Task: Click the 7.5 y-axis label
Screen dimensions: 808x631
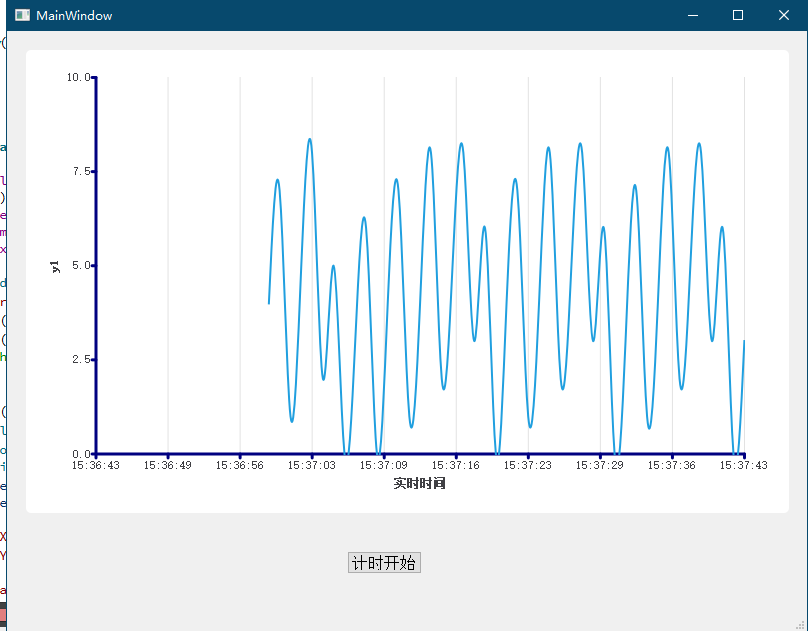Action: [81, 171]
